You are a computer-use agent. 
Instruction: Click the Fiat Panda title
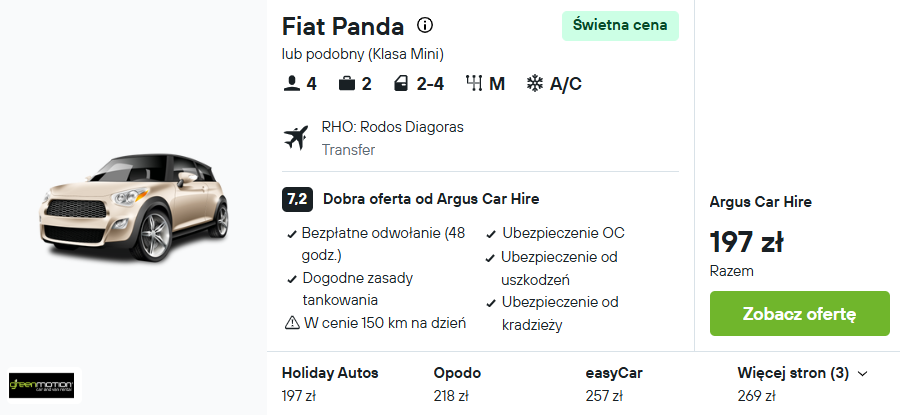pos(343,26)
